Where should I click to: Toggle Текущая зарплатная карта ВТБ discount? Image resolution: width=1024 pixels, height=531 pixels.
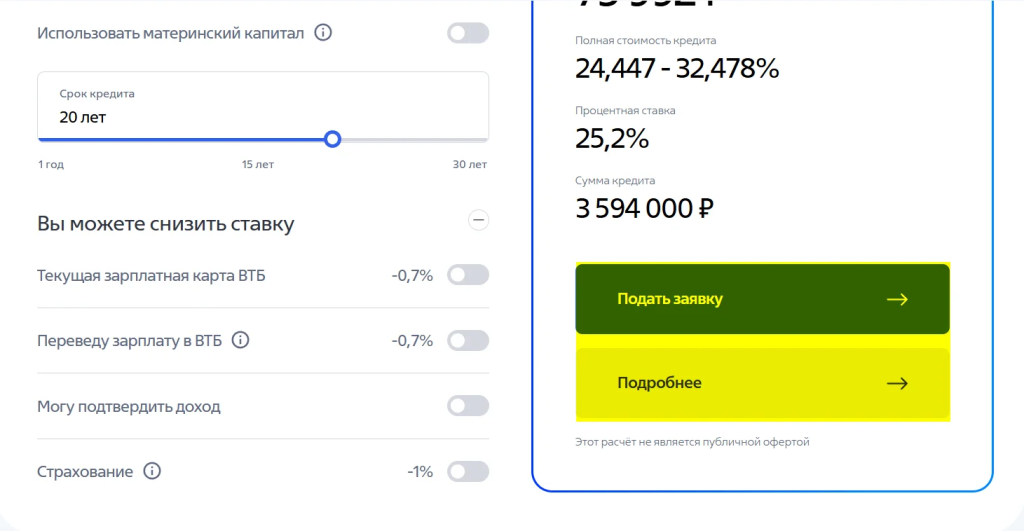[x=468, y=275]
